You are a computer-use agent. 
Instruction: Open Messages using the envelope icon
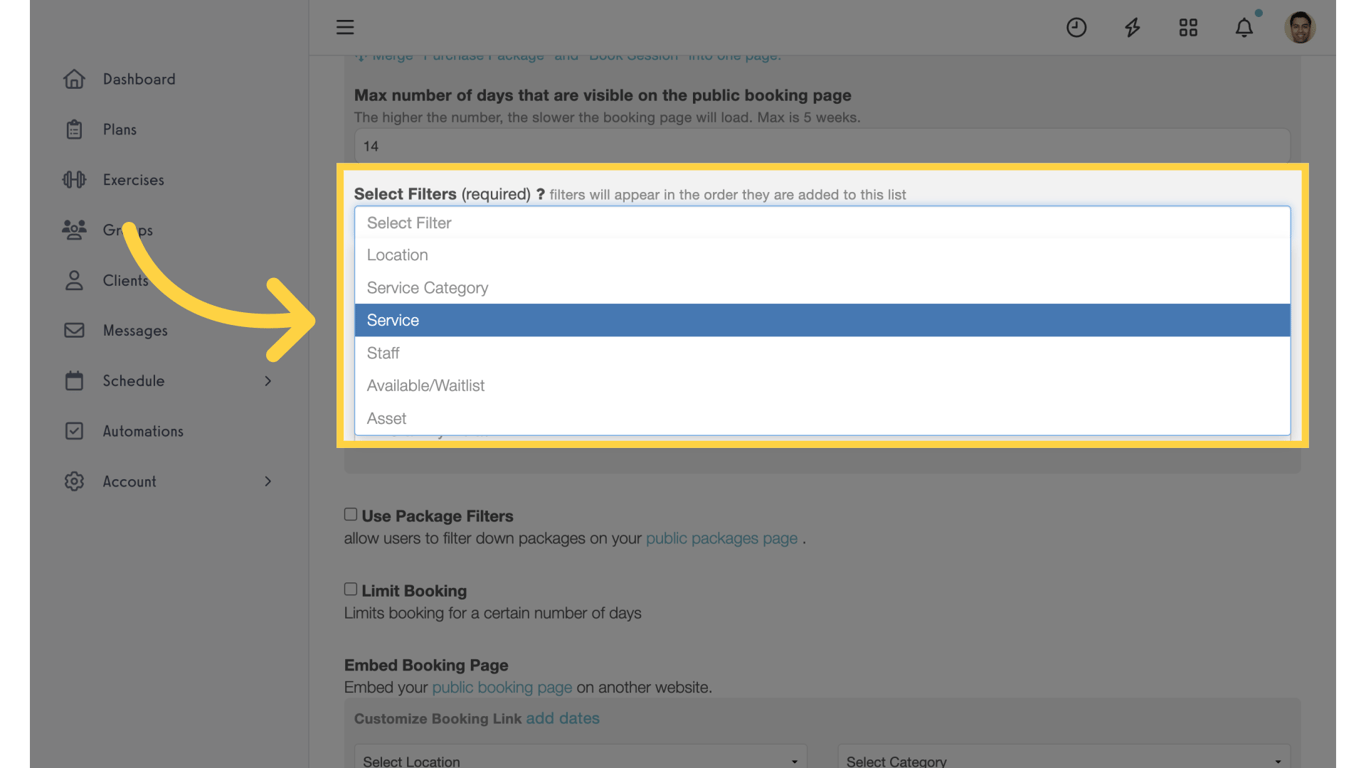pyautogui.click(x=74, y=330)
